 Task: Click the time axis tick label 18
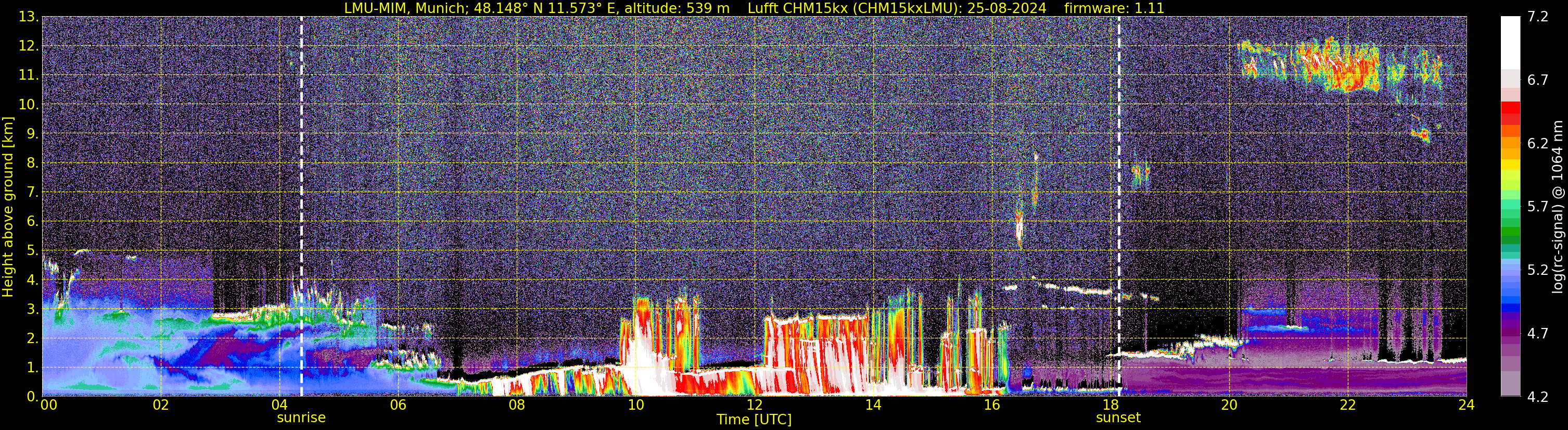1110,406
